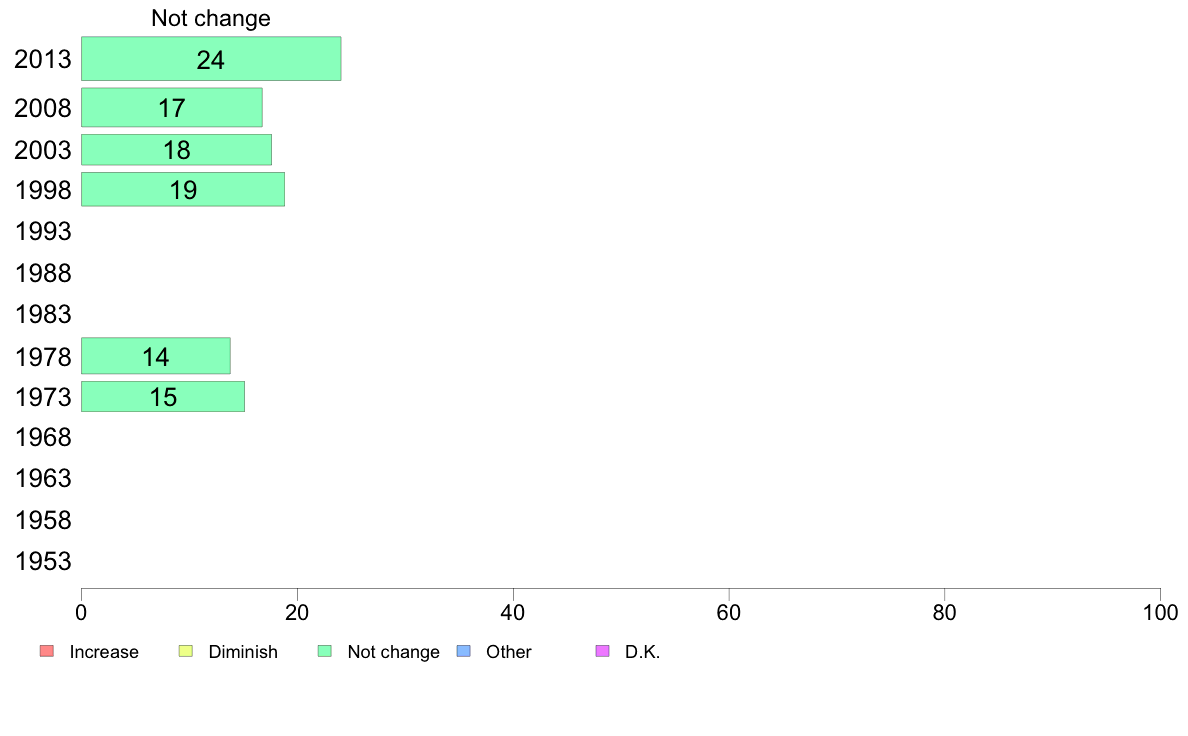Click the 1953 year label
This screenshot has width=1188, height=736.
(43, 562)
